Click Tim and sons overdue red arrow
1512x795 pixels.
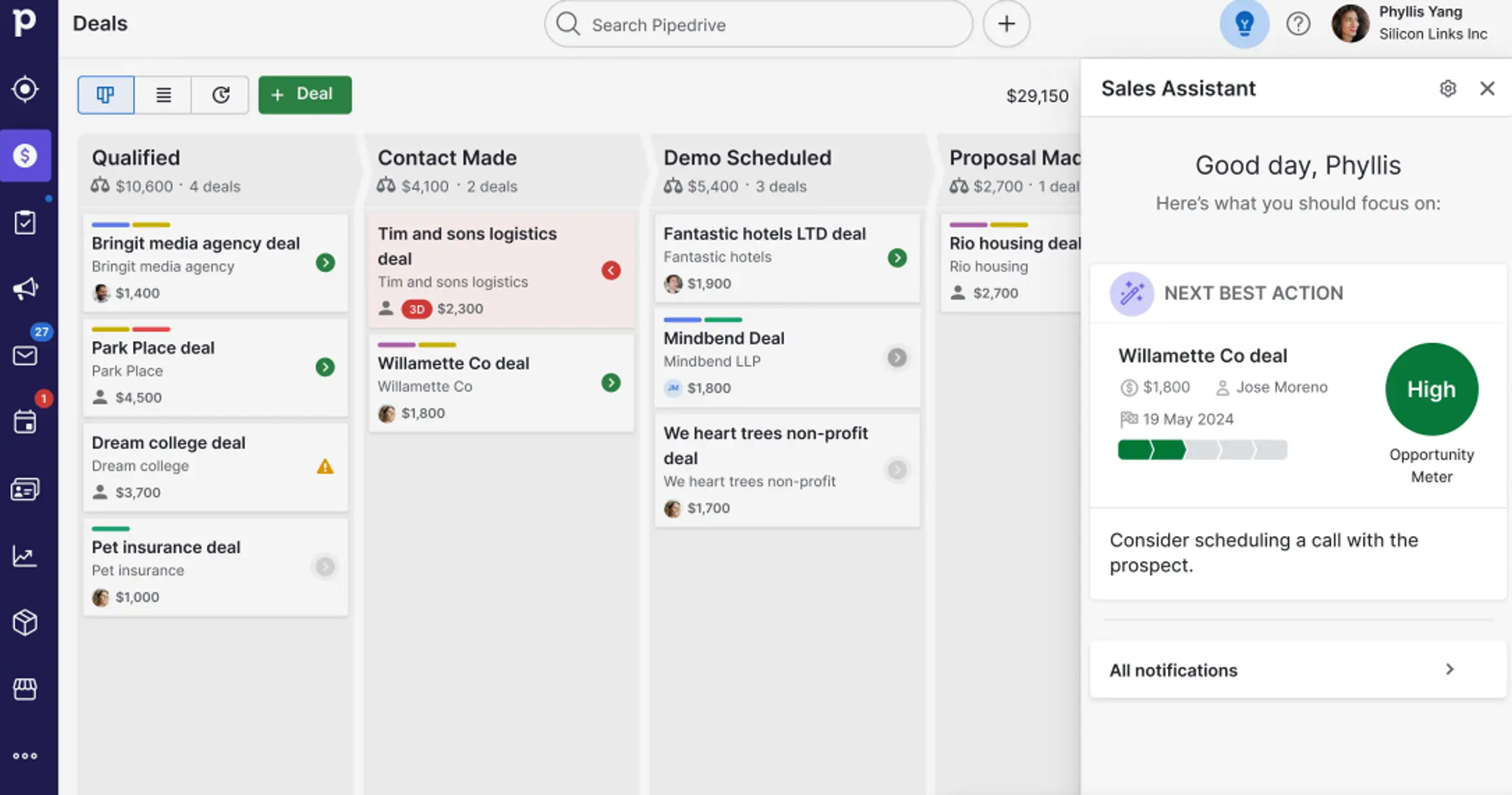(x=611, y=271)
